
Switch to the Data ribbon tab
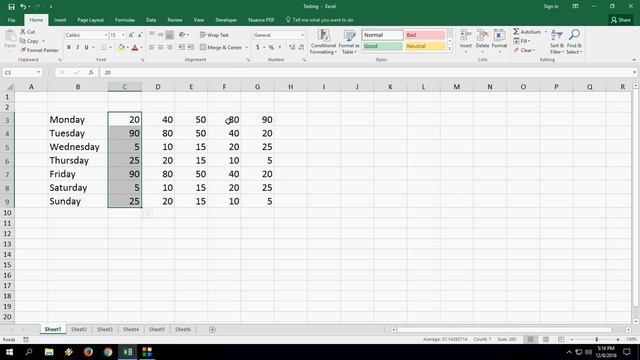151,20
